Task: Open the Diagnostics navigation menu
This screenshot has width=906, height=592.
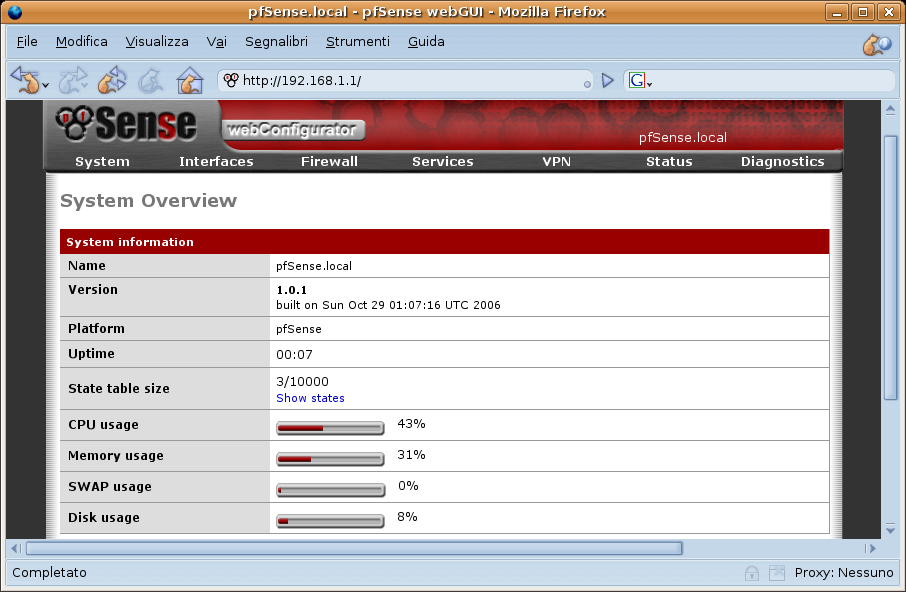Action: click(782, 161)
